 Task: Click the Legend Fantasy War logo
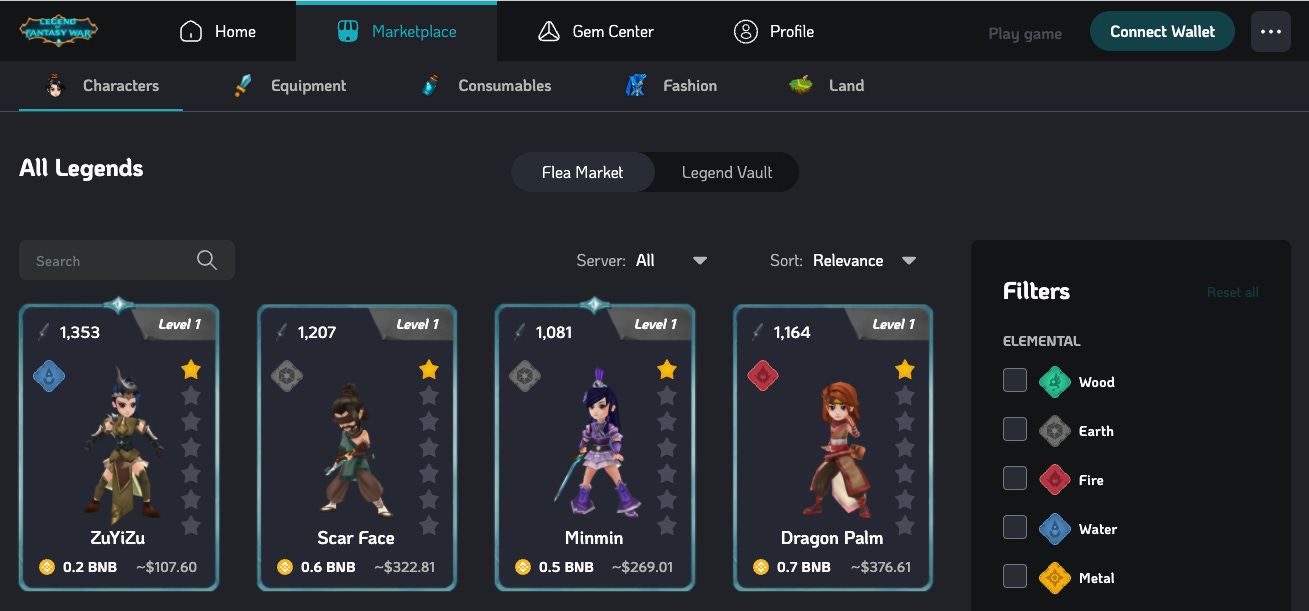coord(58,31)
